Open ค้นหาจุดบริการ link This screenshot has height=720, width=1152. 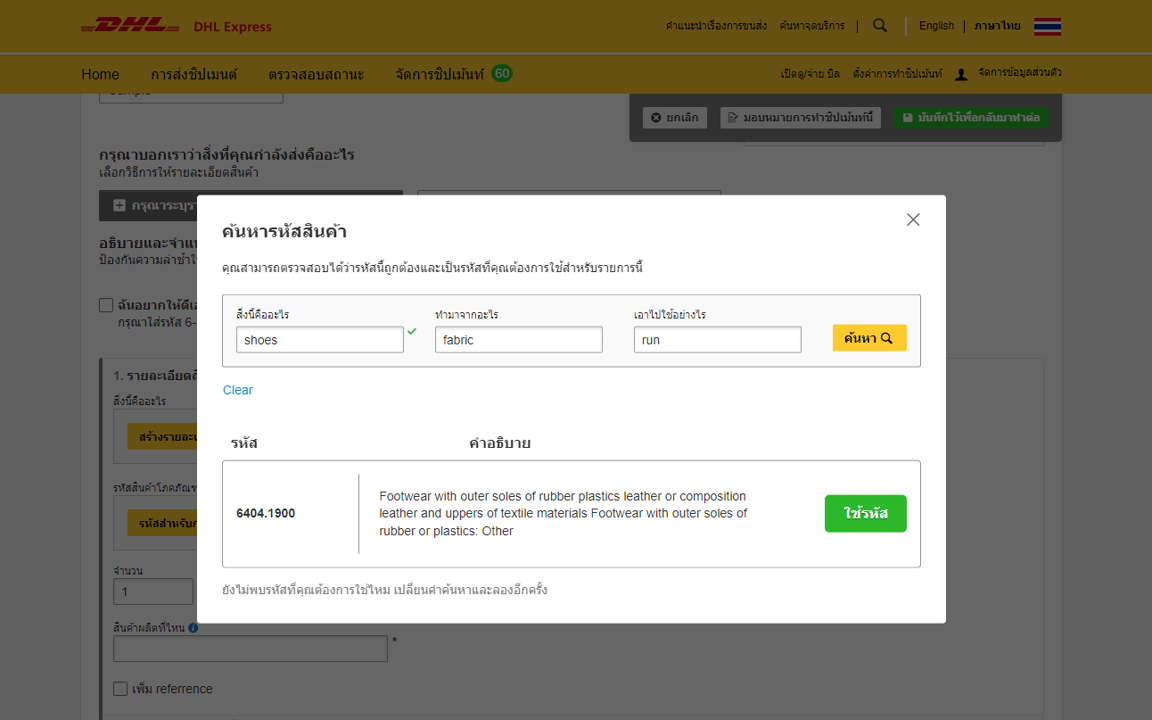(x=812, y=26)
